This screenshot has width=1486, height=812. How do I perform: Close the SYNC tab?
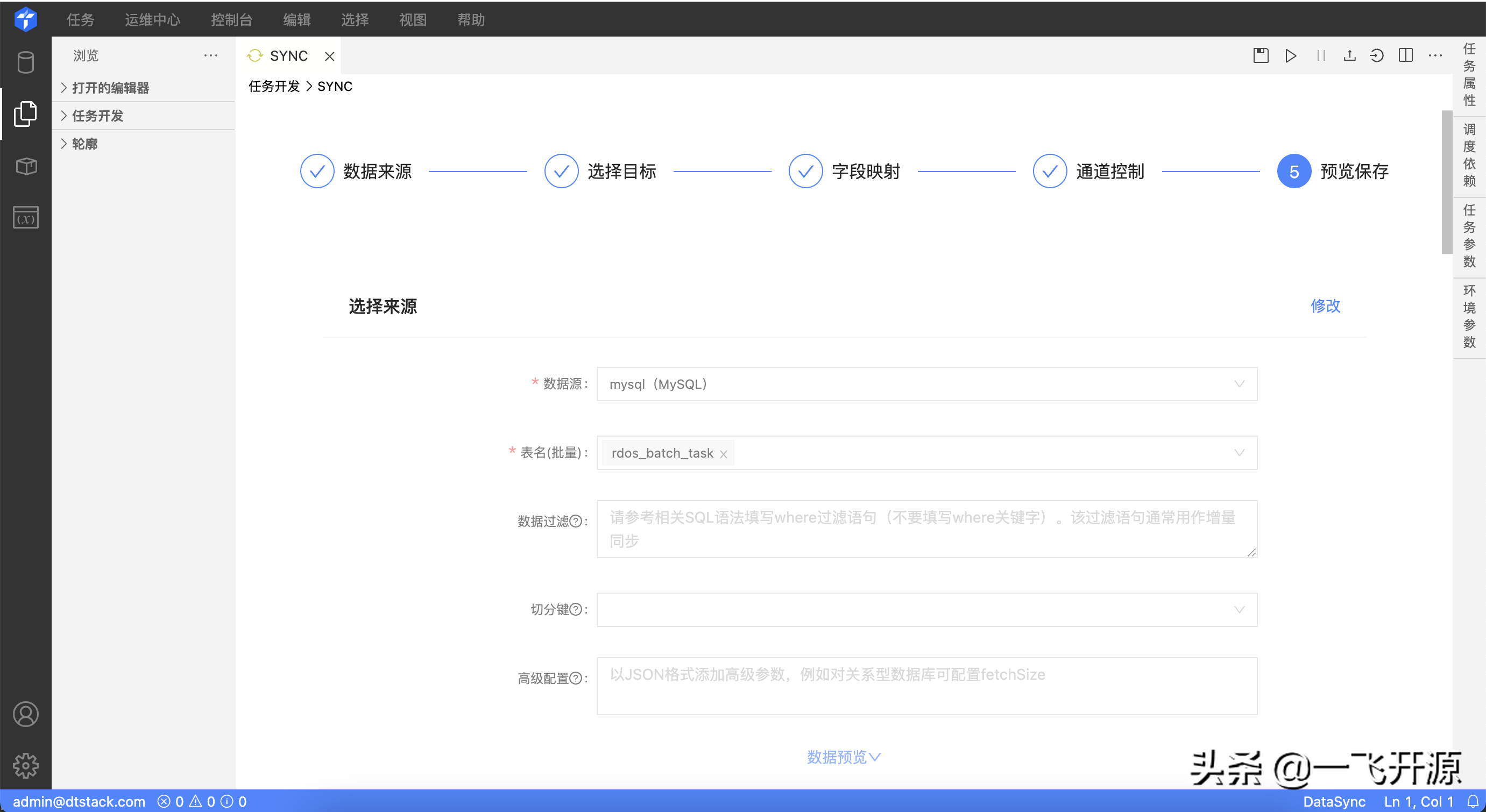[329, 56]
